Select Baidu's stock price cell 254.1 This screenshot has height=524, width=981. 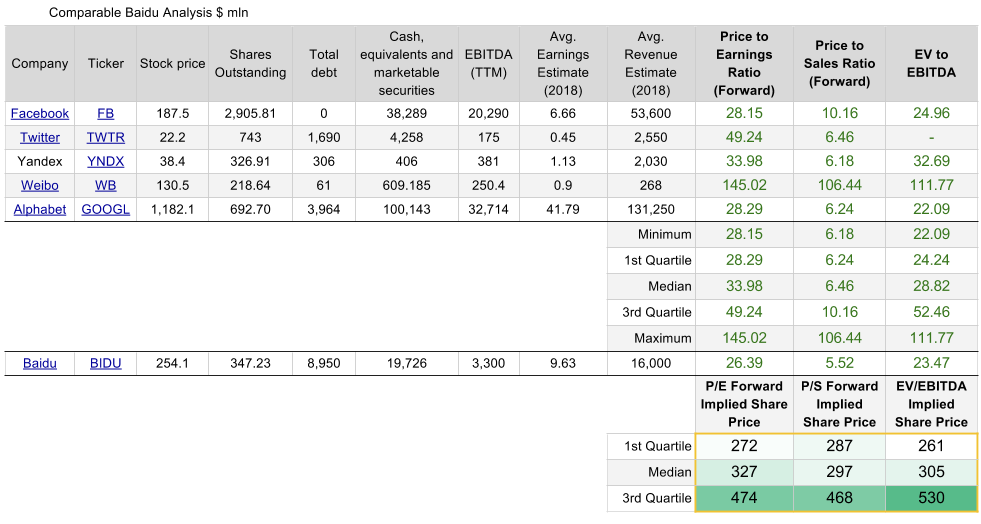[x=170, y=363]
